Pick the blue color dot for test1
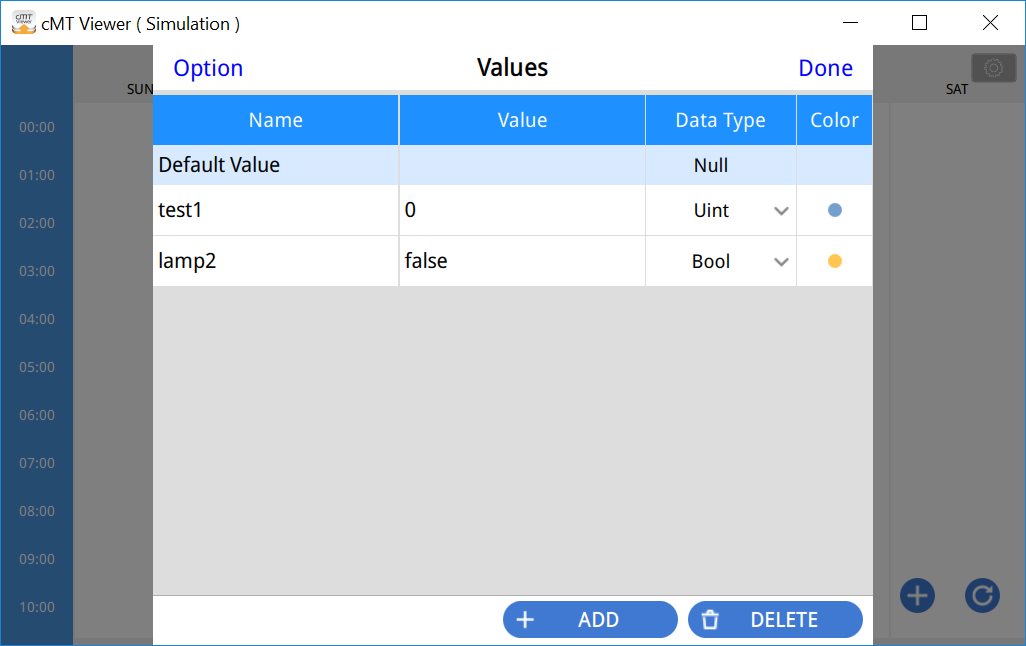The image size is (1026, 646). tap(835, 211)
